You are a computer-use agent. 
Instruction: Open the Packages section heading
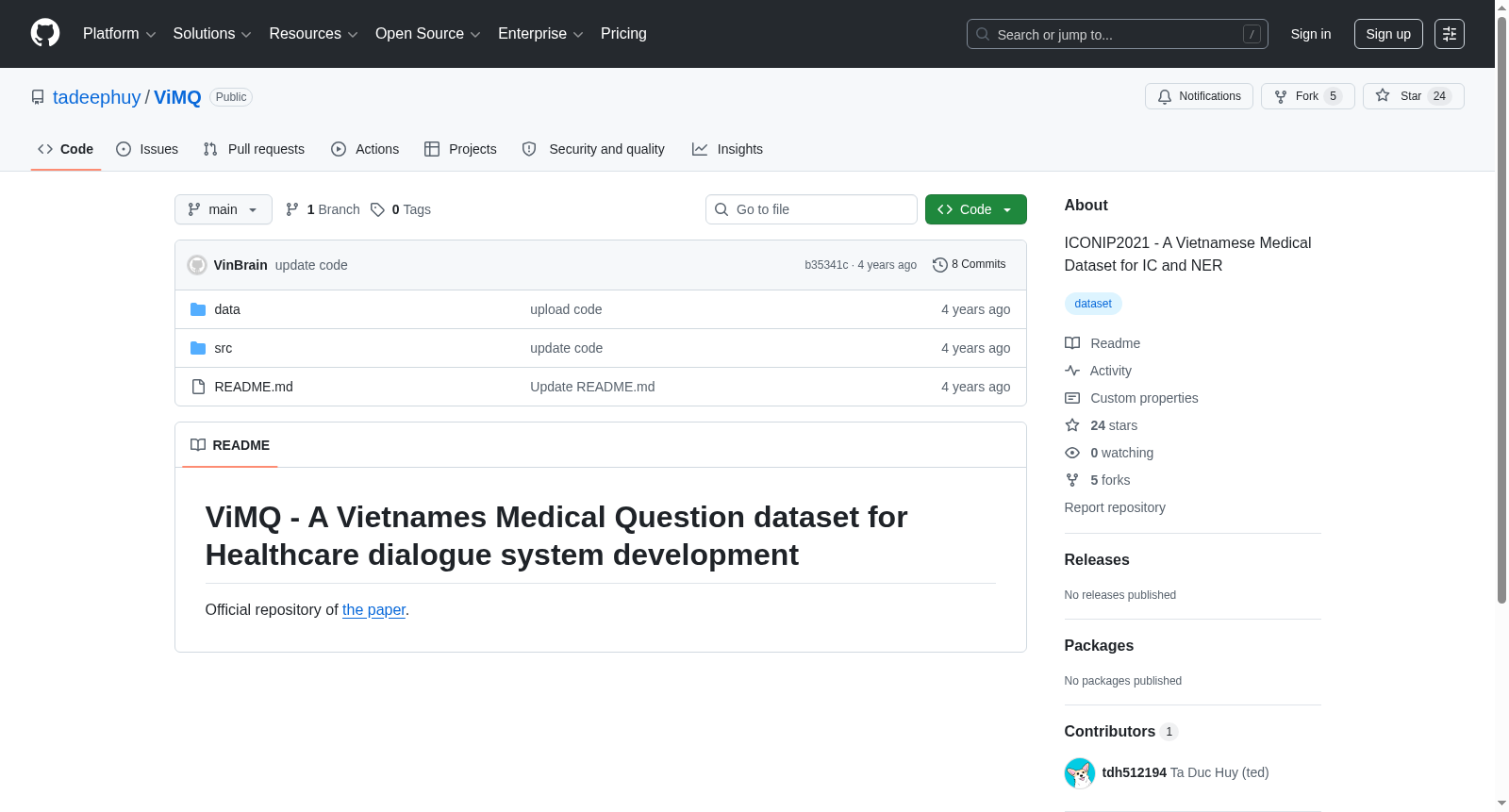(x=1099, y=646)
